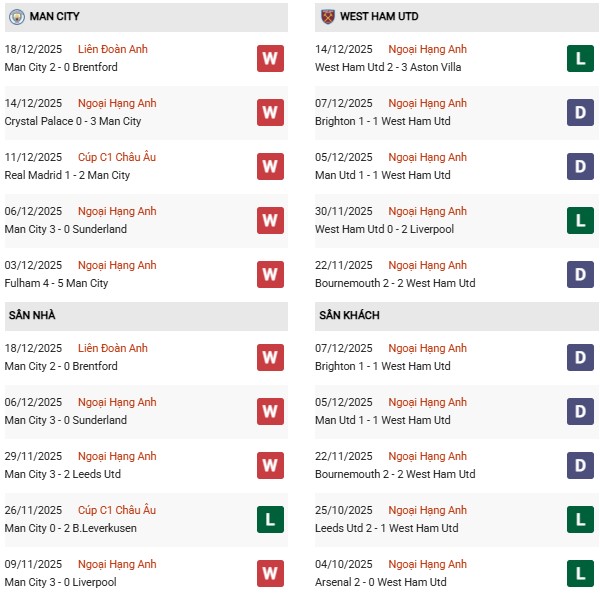Click L badge for B.Leverkusen match
The width and height of the screenshot is (600, 594).
click(270, 519)
